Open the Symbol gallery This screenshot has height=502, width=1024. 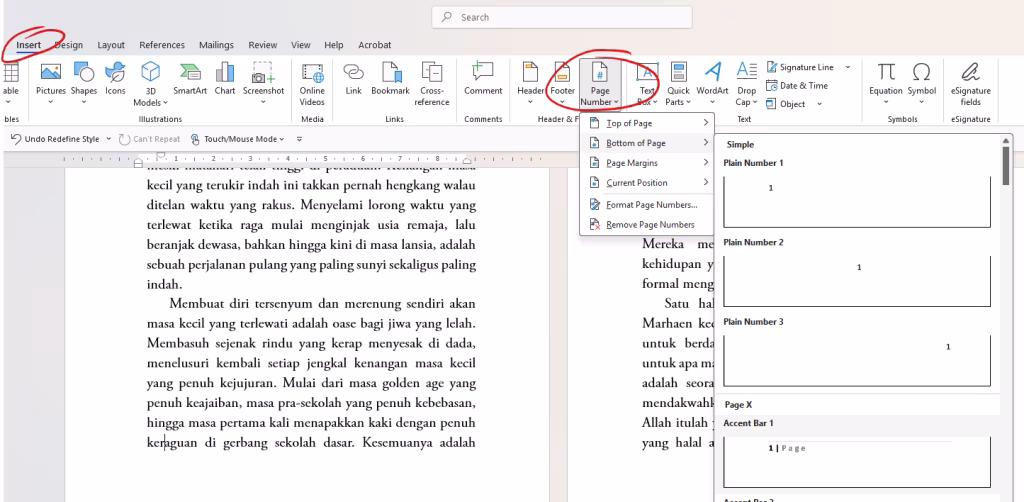[x=921, y=84]
